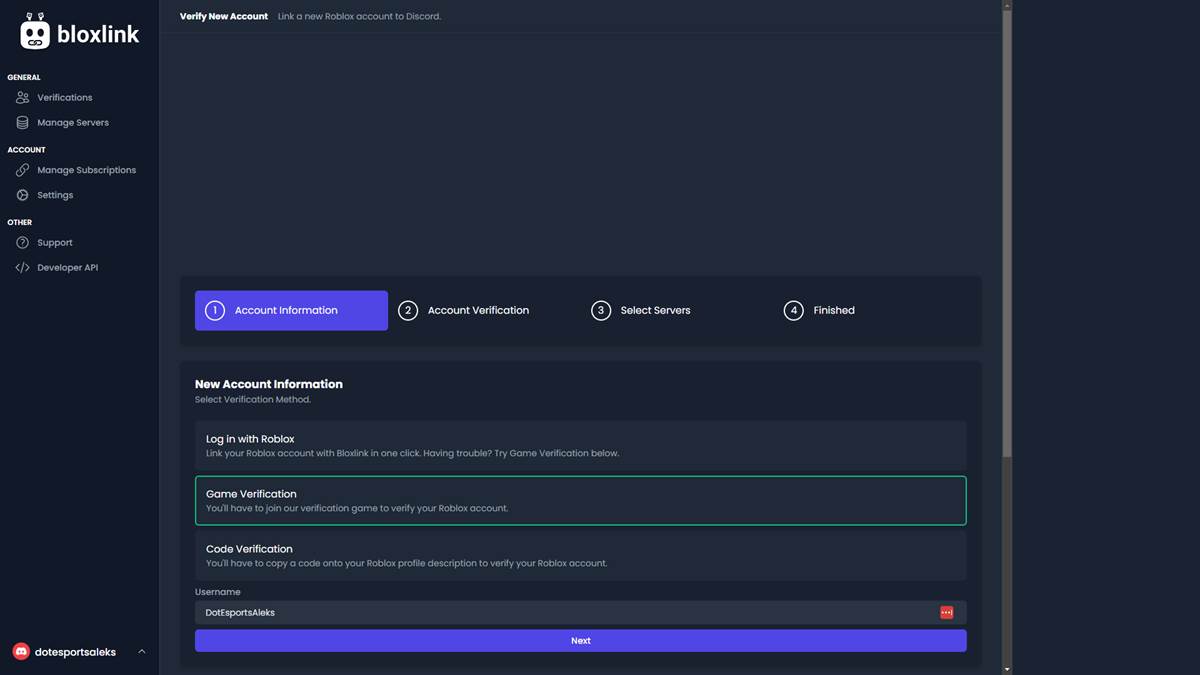This screenshot has height=675, width=1200.
Task: Click the Verifications people icon
Action: coord(22,98)
